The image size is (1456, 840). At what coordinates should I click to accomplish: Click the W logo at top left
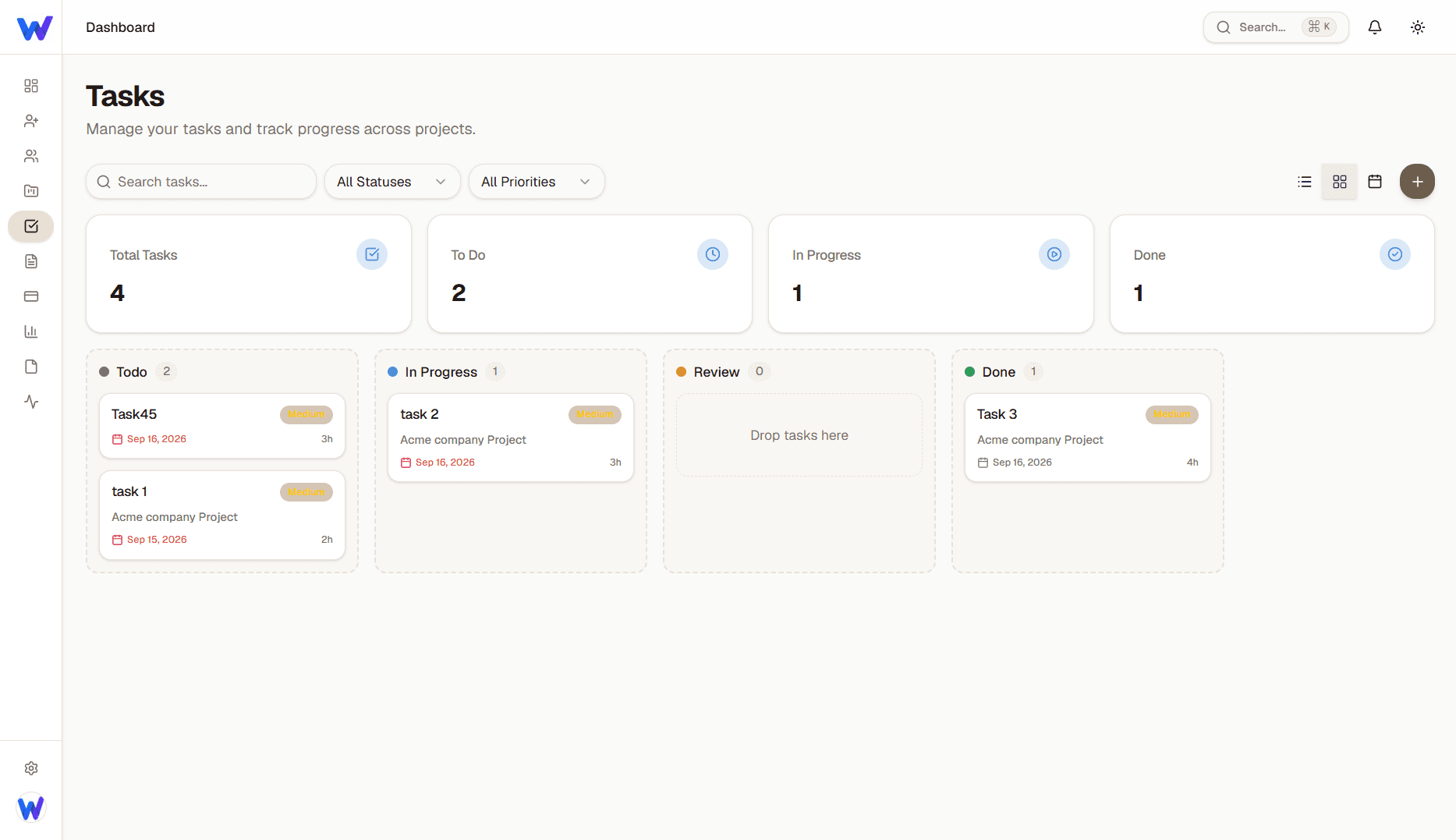click(x=34, y=27)
